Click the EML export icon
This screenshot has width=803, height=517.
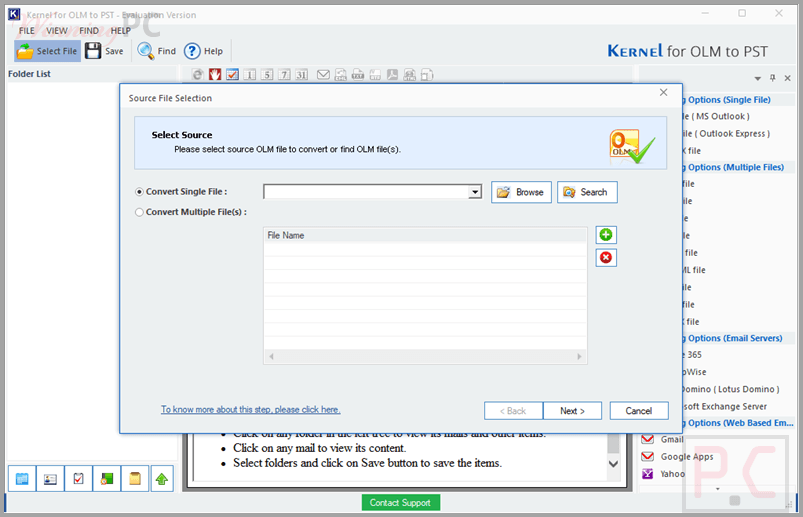341,75
